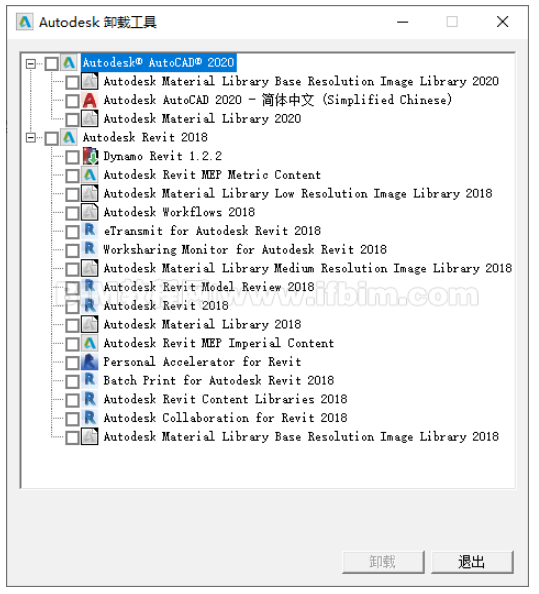Click the Revit Model Review 2018 icon

click(90, 287)
